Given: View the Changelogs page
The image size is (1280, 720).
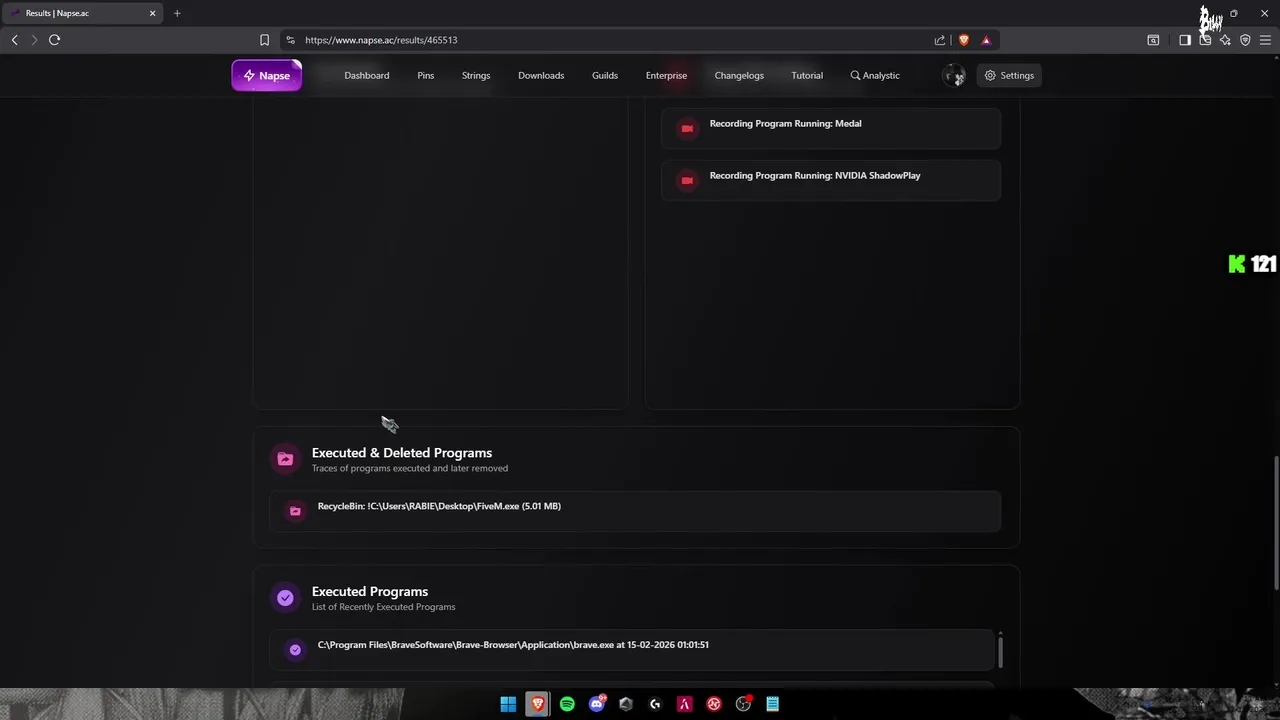Looking at the screenshot, I should (x=739, y=75).
